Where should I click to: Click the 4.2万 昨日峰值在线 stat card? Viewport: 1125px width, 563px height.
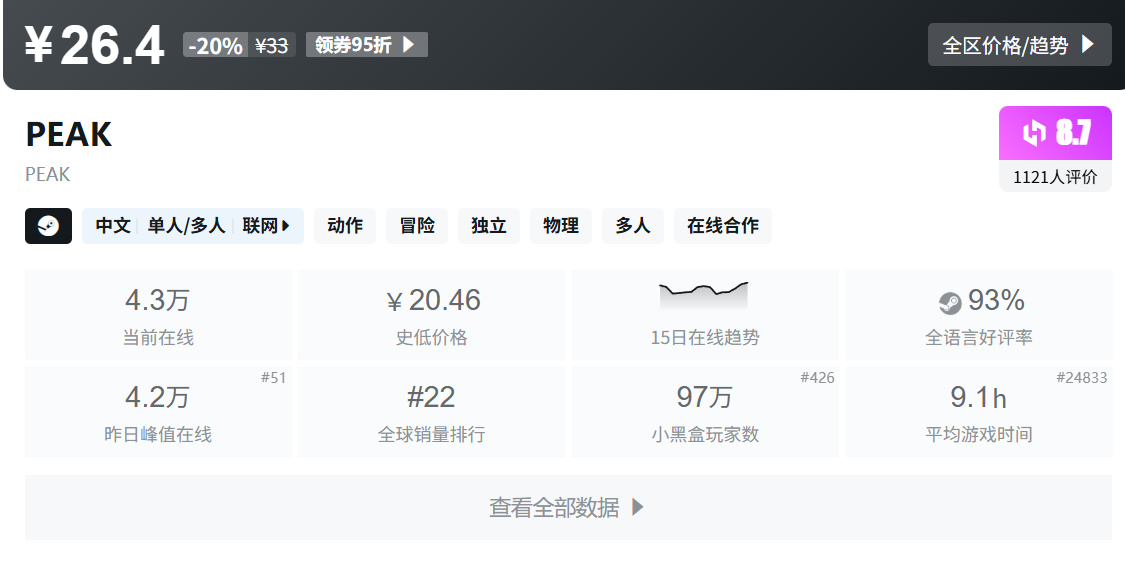(158, 412)
